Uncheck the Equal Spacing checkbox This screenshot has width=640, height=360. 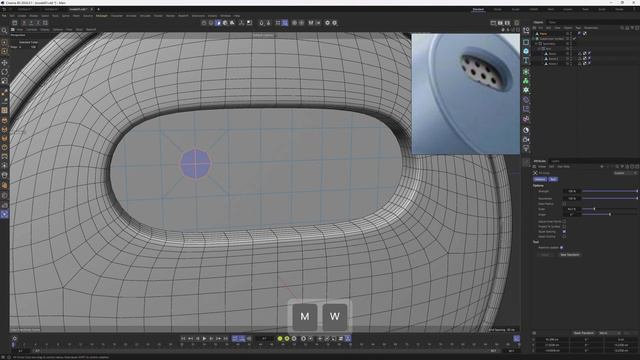coord(564,231)
